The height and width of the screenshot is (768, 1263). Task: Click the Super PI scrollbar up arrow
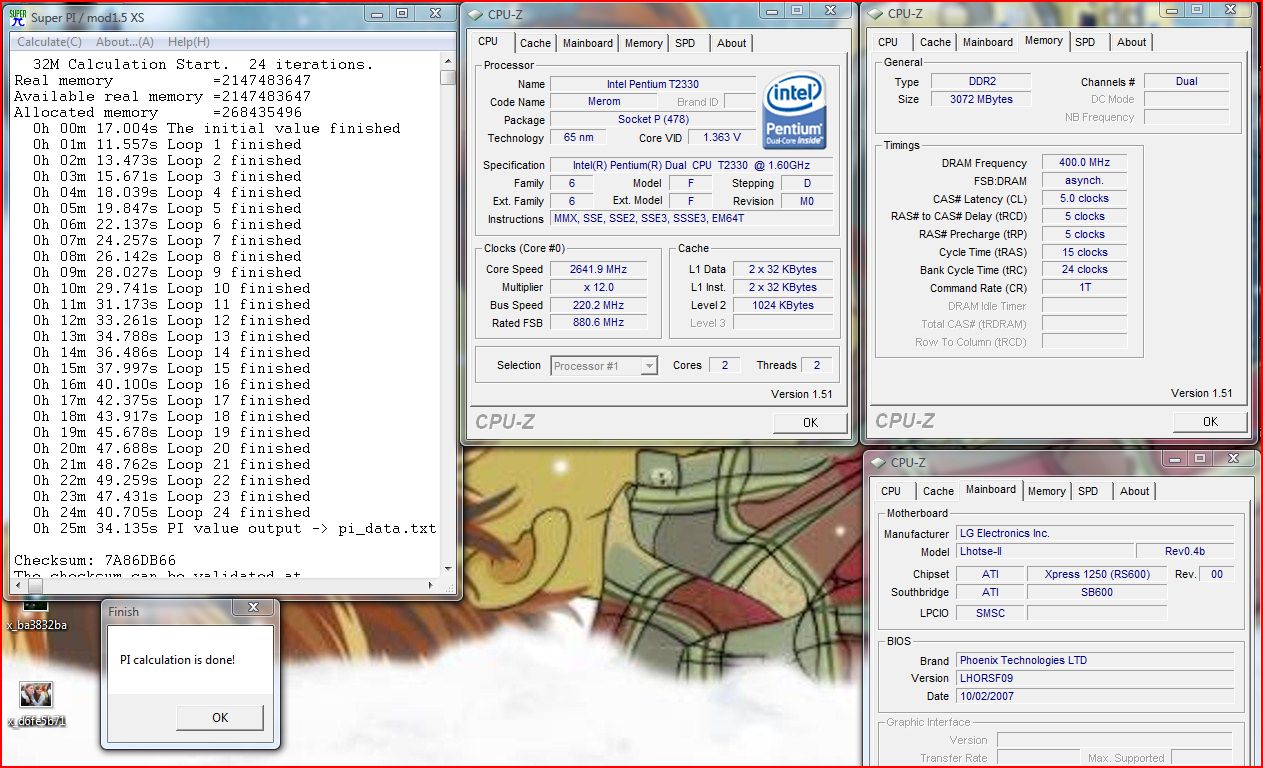[x=449, y=60]
